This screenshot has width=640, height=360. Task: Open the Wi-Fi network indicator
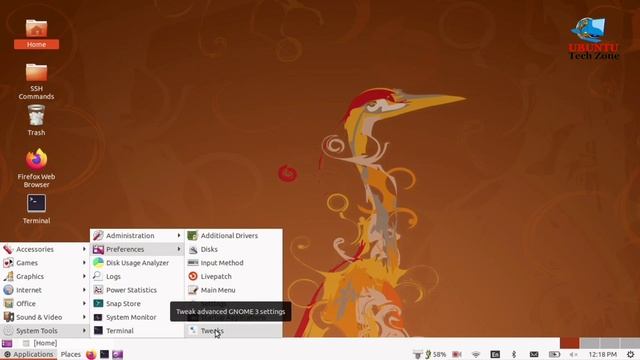coord(476,354)
